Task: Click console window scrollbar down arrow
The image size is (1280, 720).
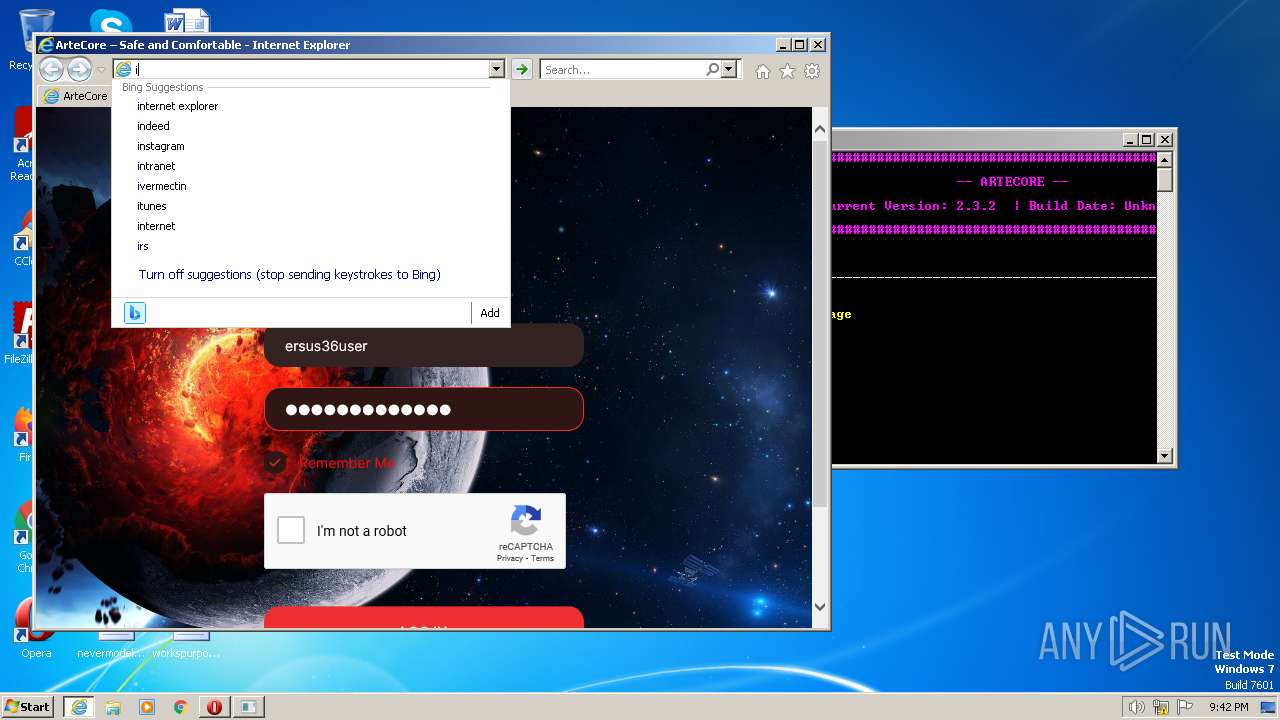Action: point(1164,456)
